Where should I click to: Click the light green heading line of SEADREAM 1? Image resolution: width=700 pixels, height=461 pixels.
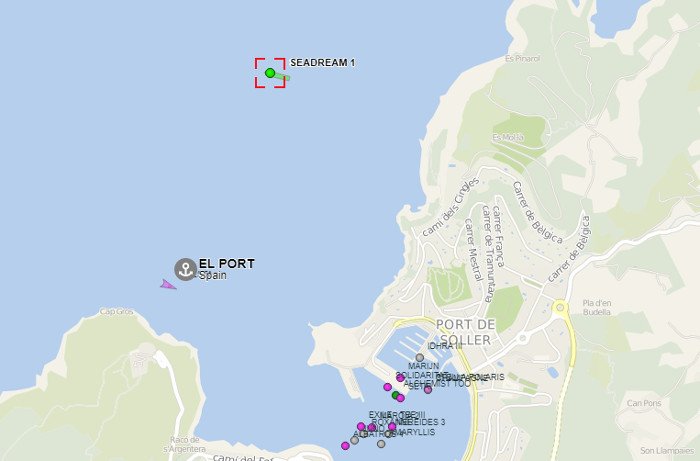point(281,76)
